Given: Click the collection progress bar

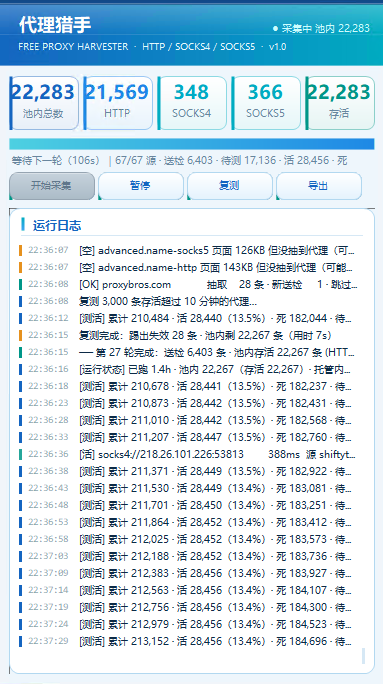Looking at the screenshot, I should tap(192, 144).
